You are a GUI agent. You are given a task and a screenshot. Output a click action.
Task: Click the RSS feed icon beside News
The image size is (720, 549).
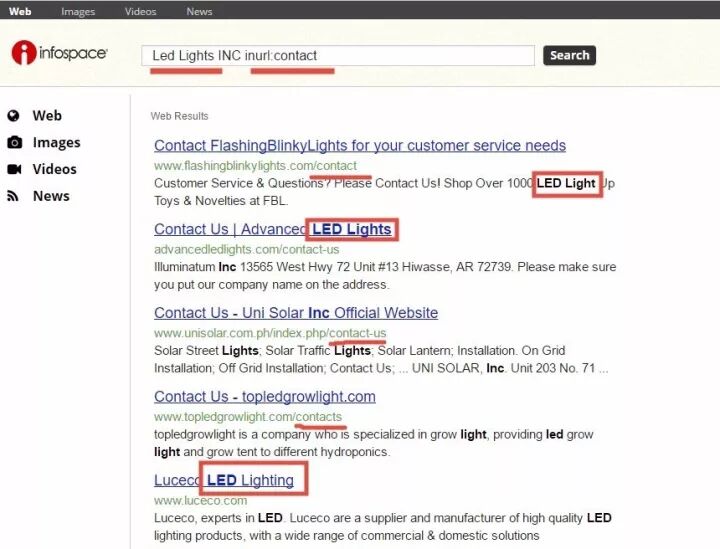point(13,196)
